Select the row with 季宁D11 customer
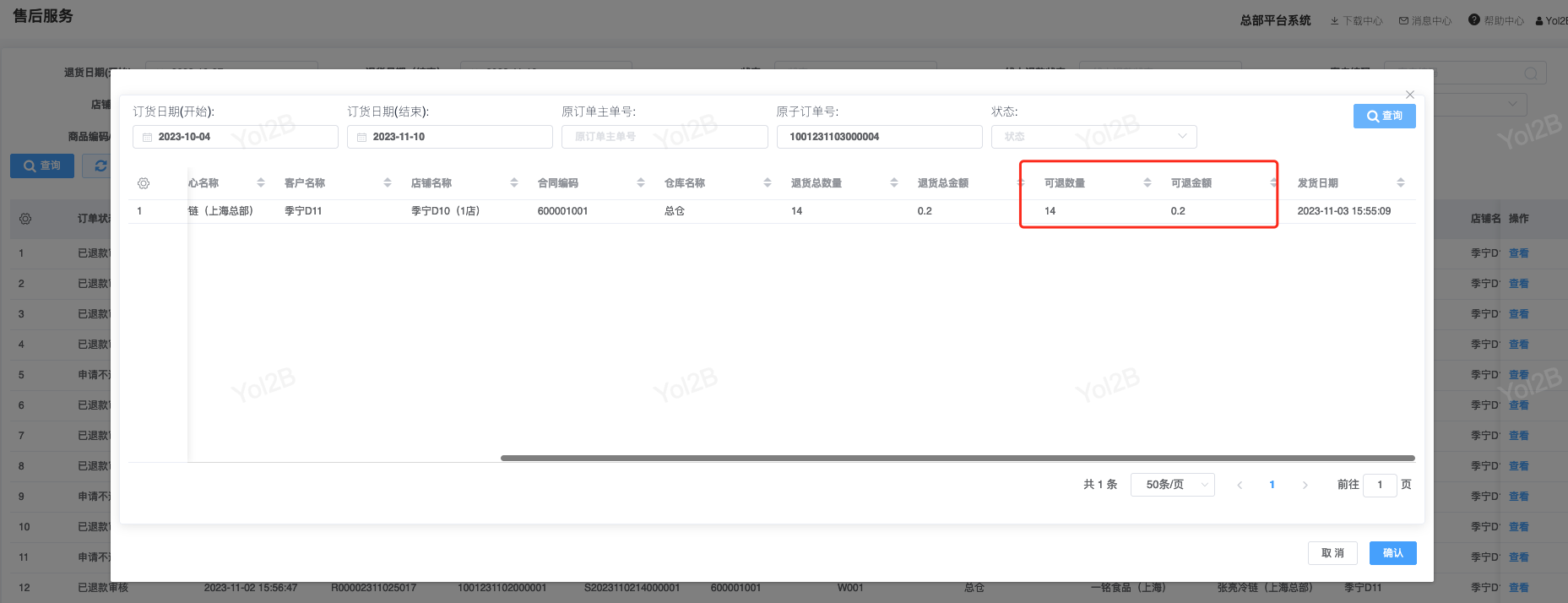The height and width of the screenshot is (603, 1568). pos(772,211)
